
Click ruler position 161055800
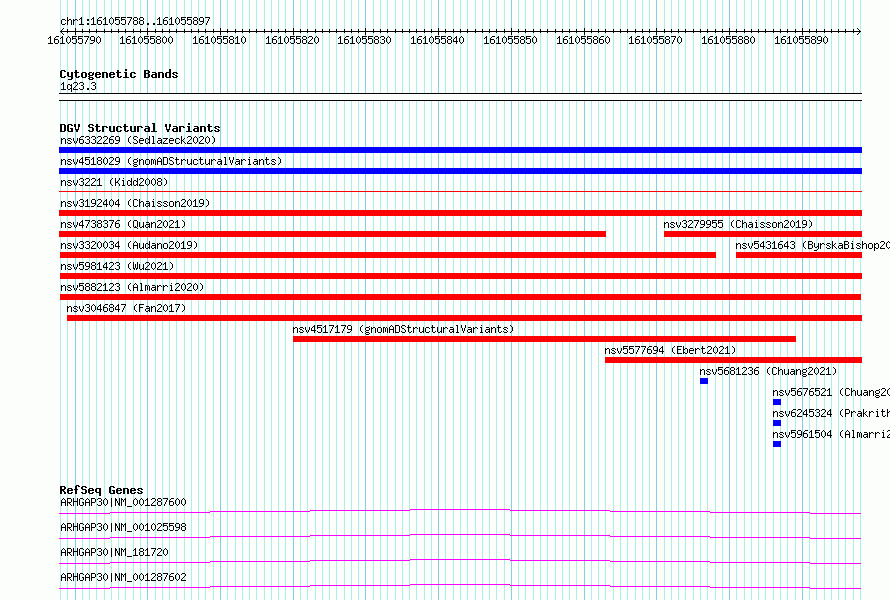pyautogui.click(x=146, y=40)
